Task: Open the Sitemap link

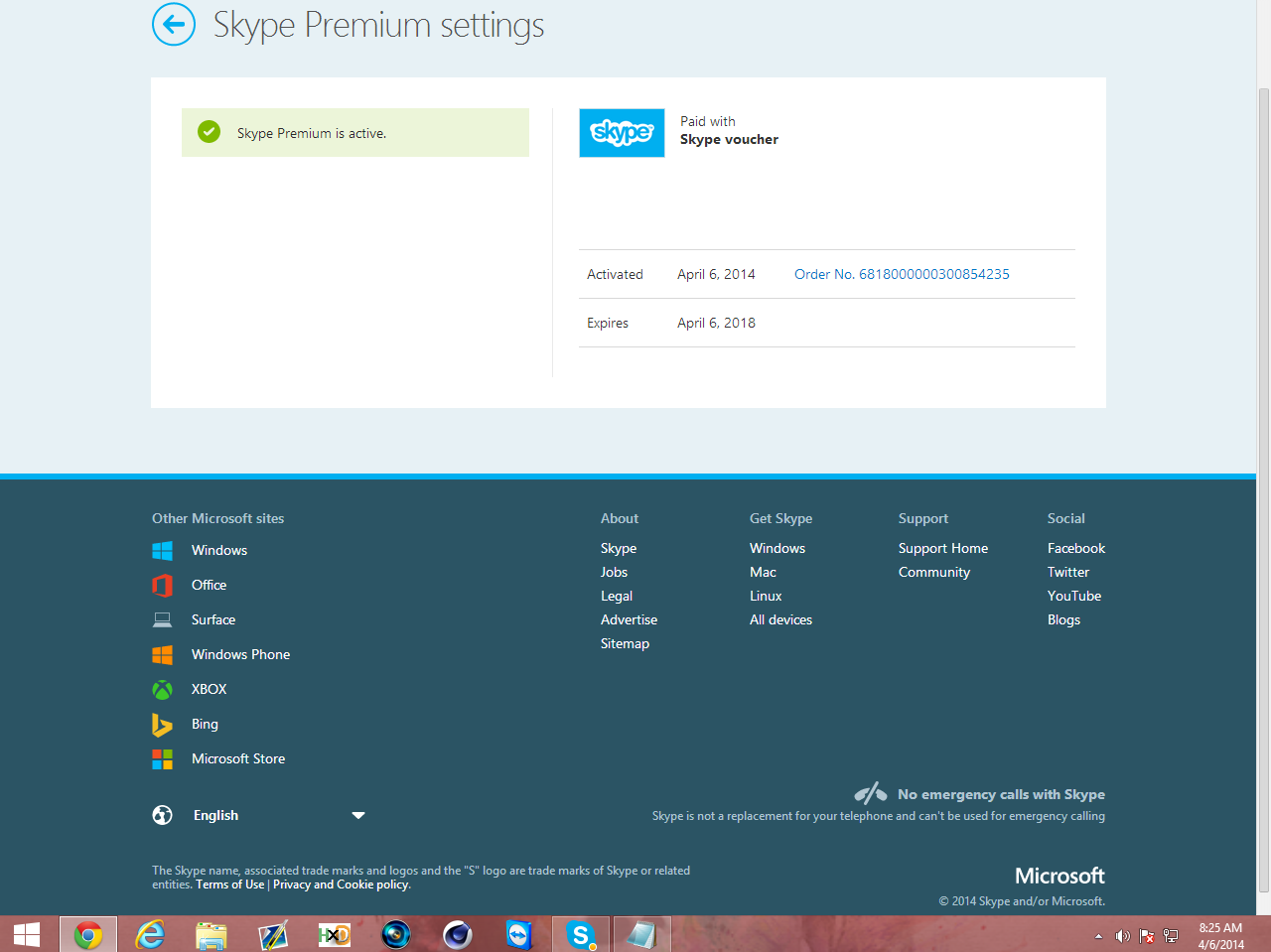Action: click(x=625, y=643)
